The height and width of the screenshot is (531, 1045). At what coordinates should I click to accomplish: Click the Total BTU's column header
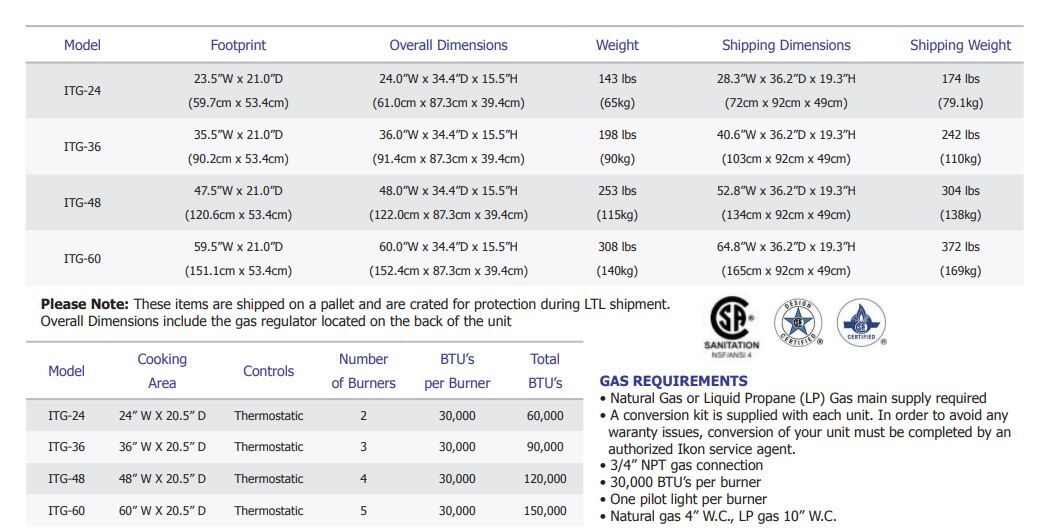(545, 371)
